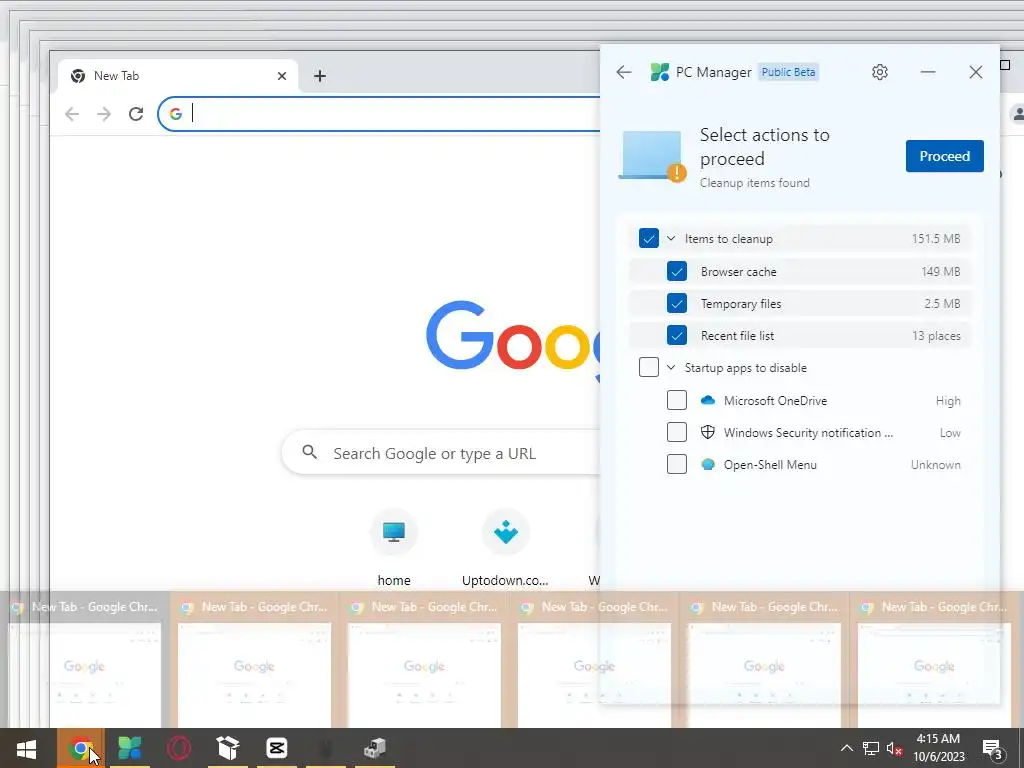Click the installer icon on the taskbar
This screenshot has width=1024, height=768.
pos(374,748)
